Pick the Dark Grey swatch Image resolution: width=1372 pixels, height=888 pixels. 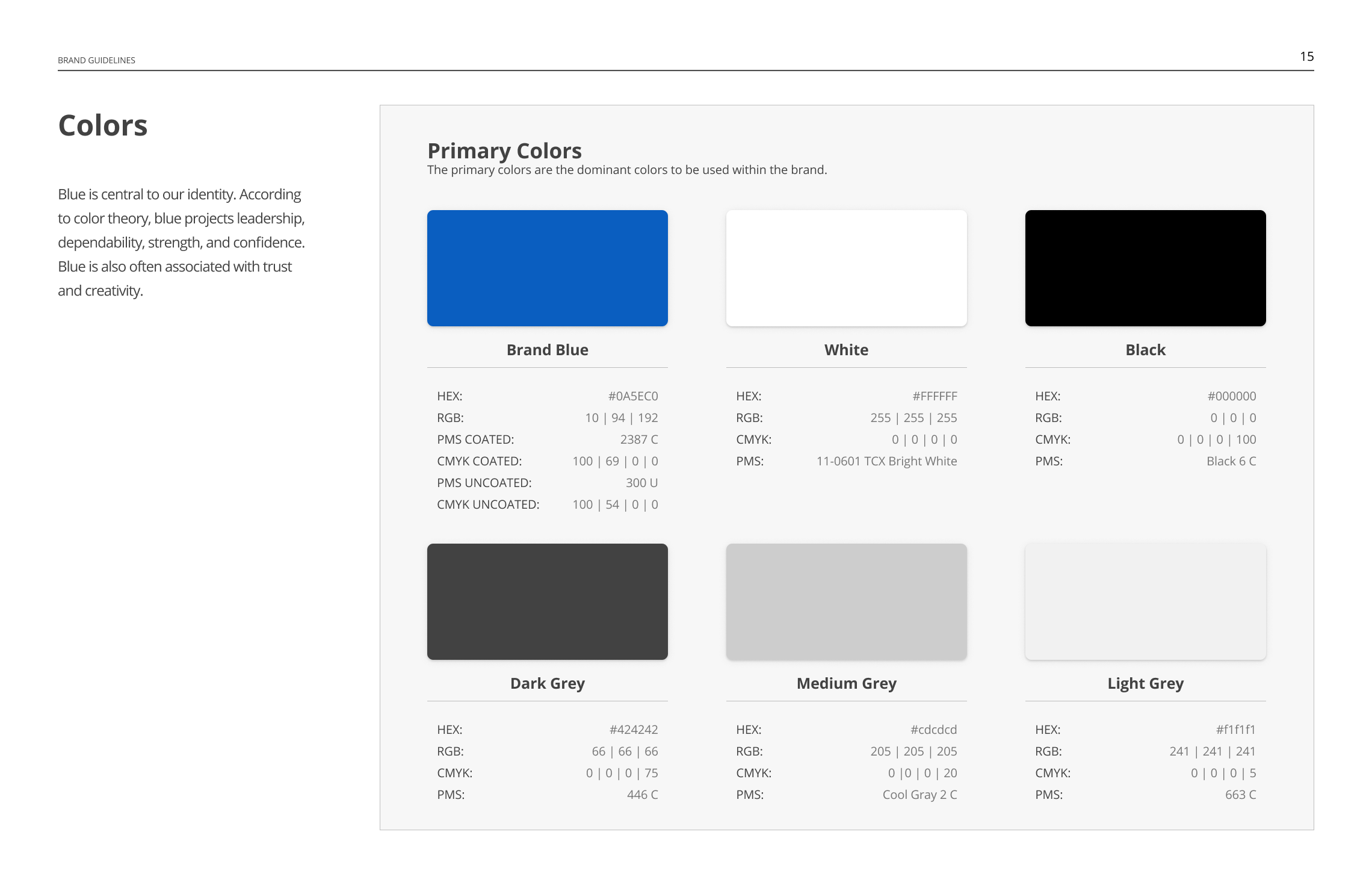[547, 601]
